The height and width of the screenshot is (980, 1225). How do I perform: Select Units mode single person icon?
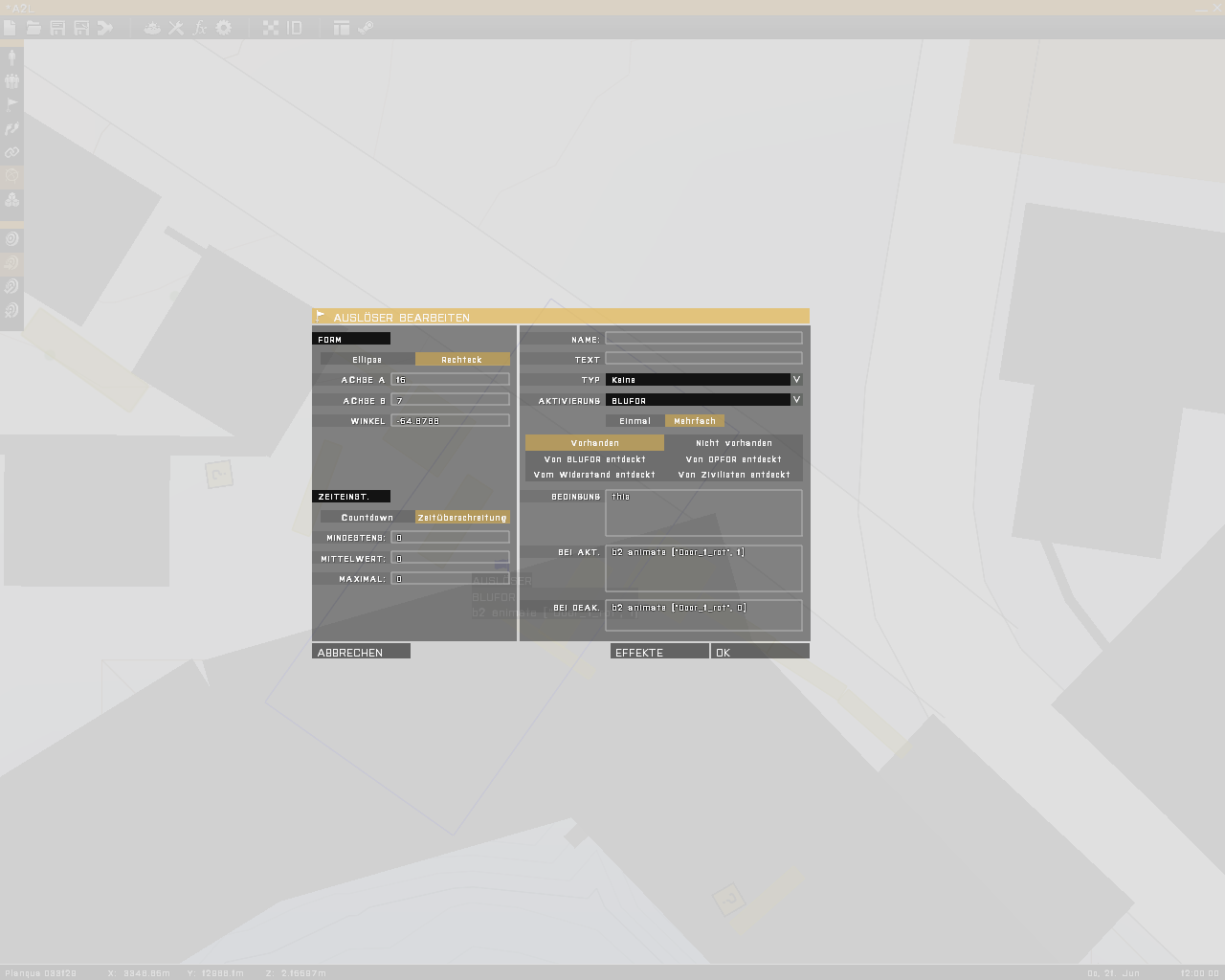pos(11,57)
